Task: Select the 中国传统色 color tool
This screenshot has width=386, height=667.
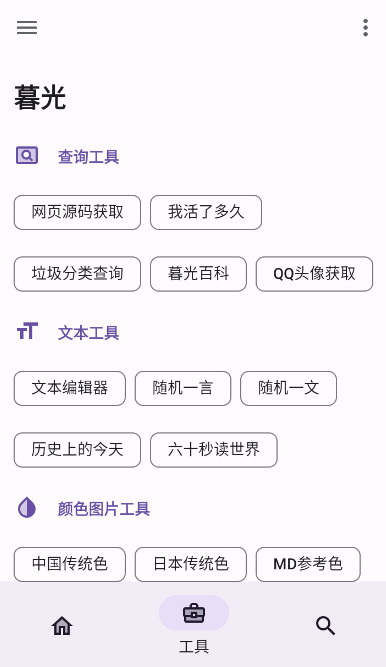Action: coord(70,564)
